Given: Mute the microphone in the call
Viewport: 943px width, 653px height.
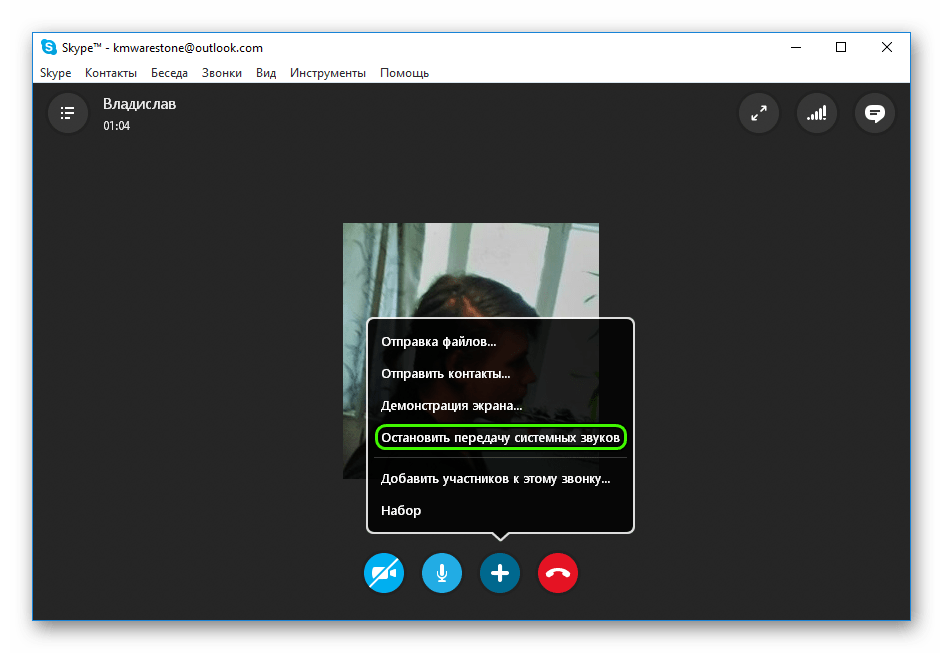Looking at the screenshot, I should 442,573.
